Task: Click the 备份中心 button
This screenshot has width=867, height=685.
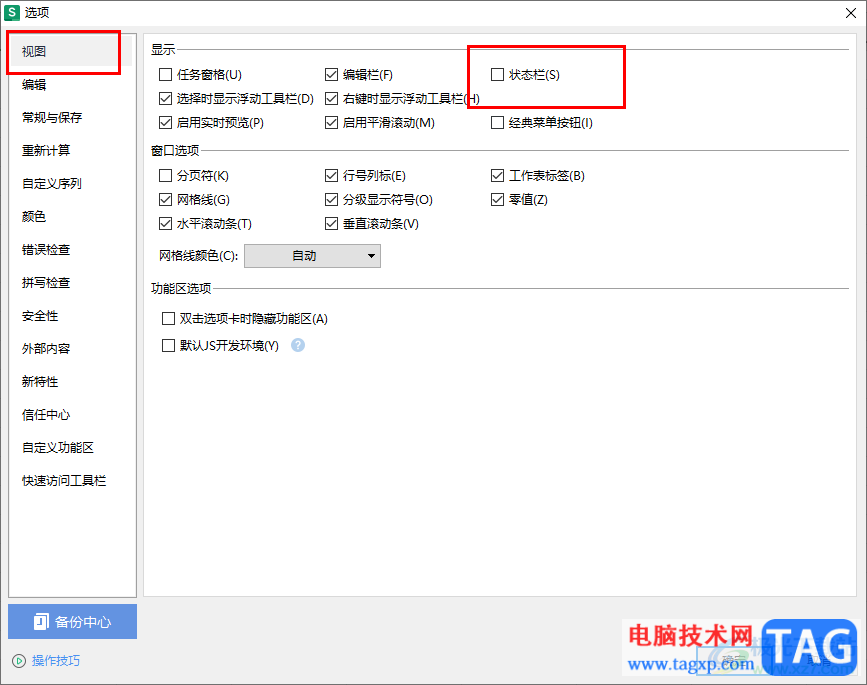Action: [x=72, y=621]
